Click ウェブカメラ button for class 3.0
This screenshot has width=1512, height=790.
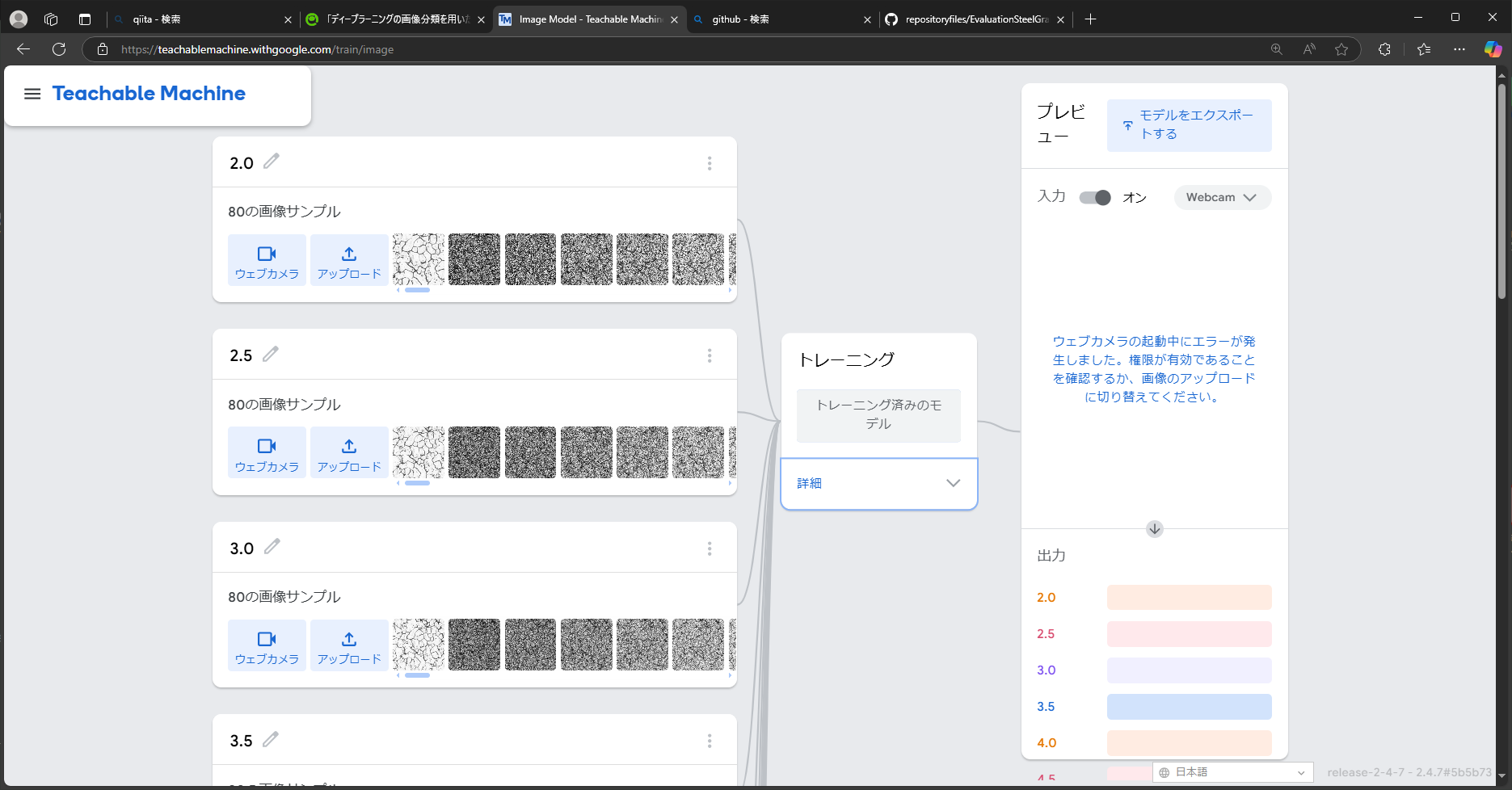(x=267, y=645)
